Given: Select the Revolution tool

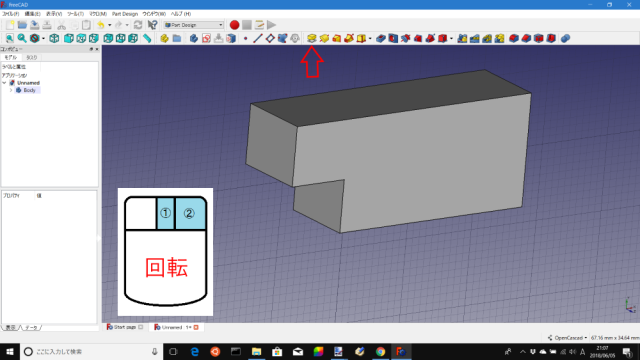Looking at the screenshot, I should point(324,38).
